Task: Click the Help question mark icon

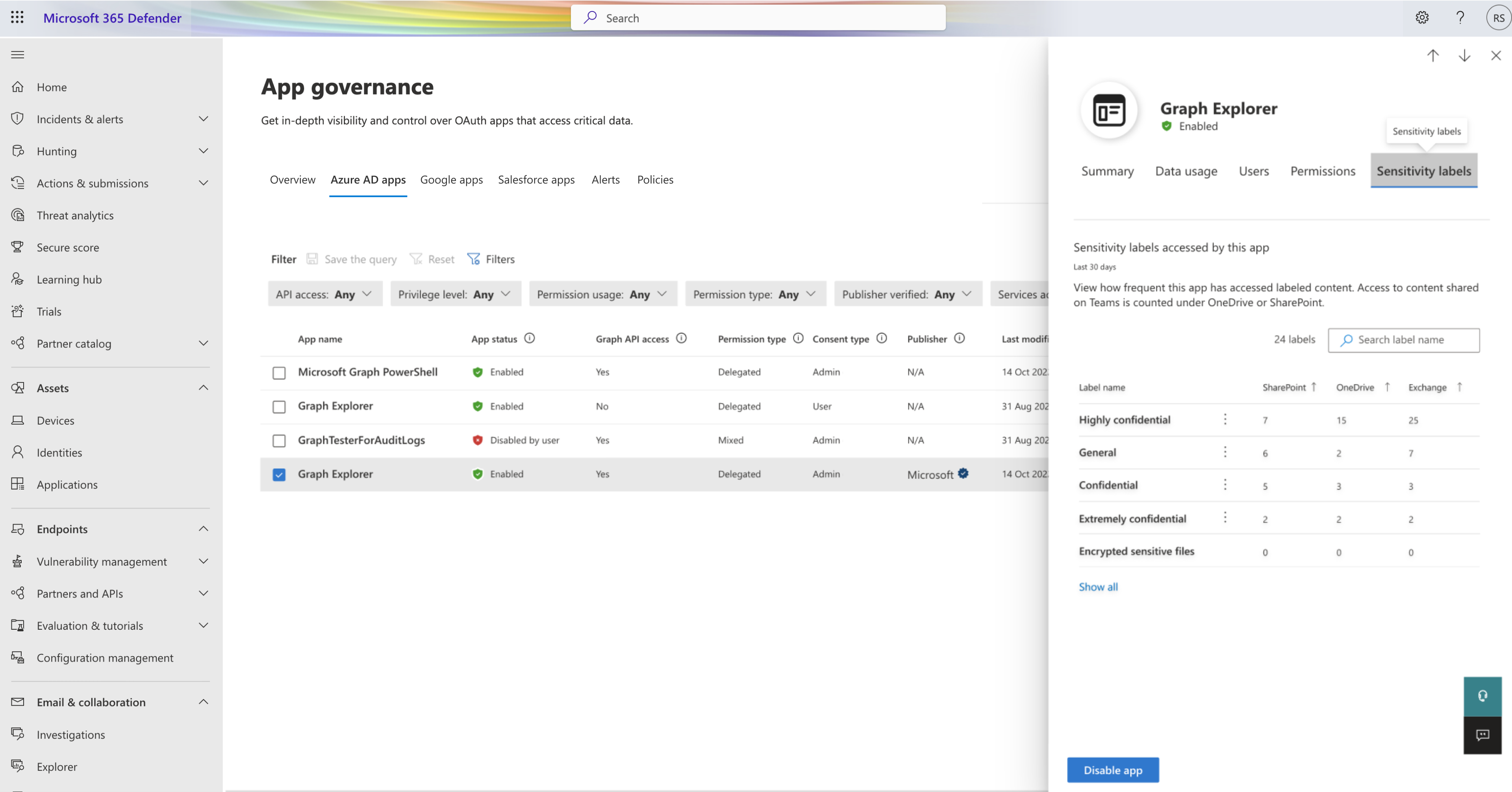Action: 1459,17
